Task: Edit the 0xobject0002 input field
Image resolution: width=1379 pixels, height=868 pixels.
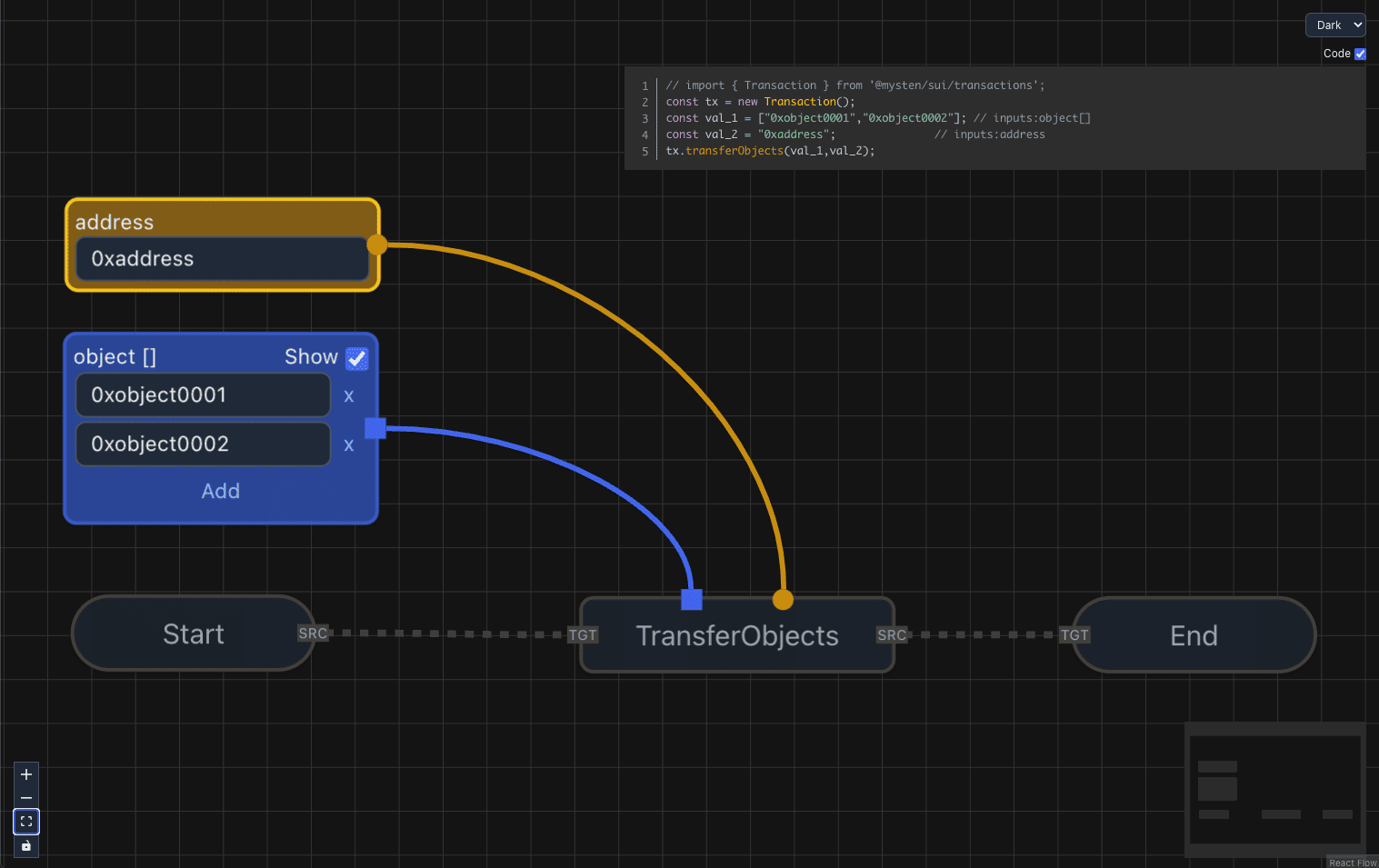Action: tap(203, 444)
